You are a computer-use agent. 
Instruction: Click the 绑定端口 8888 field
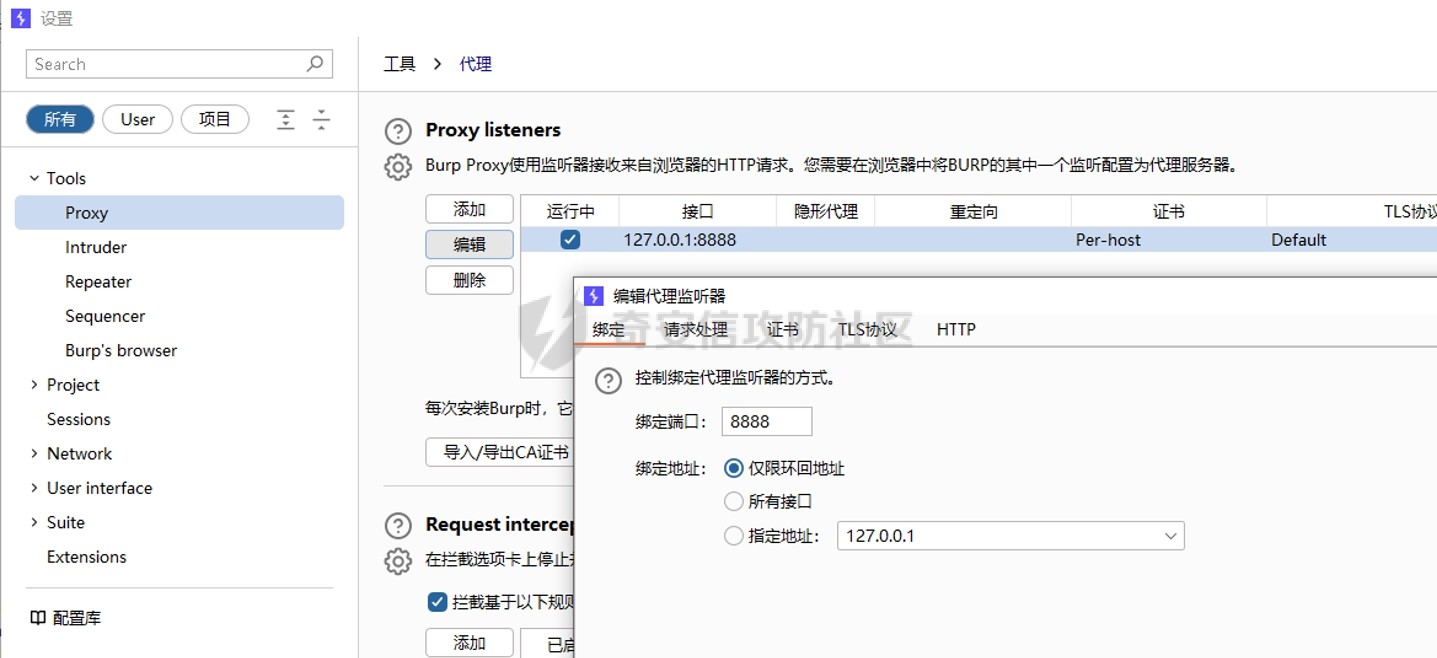coord(767,421)
